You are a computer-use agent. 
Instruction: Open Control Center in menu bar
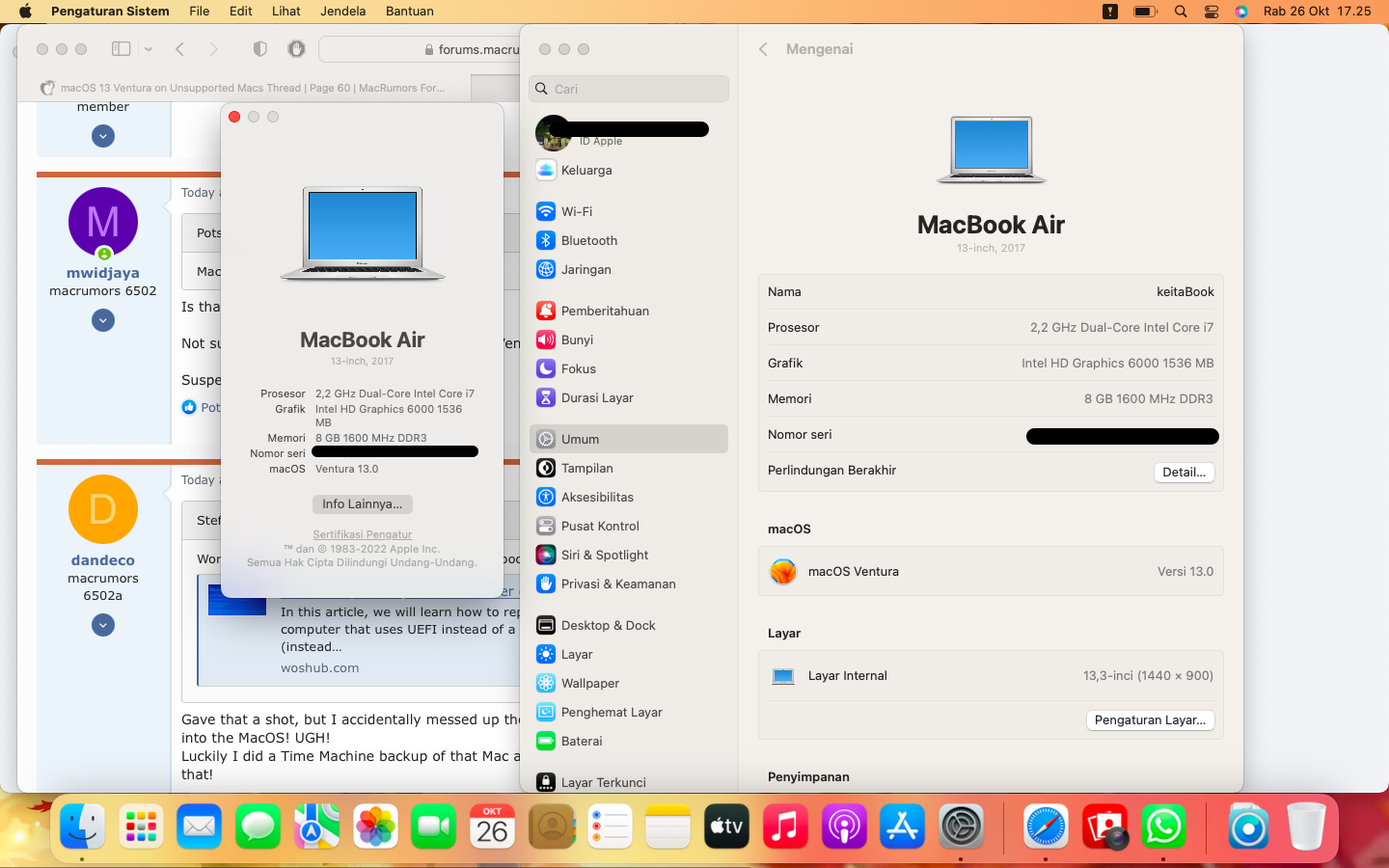1212,12
